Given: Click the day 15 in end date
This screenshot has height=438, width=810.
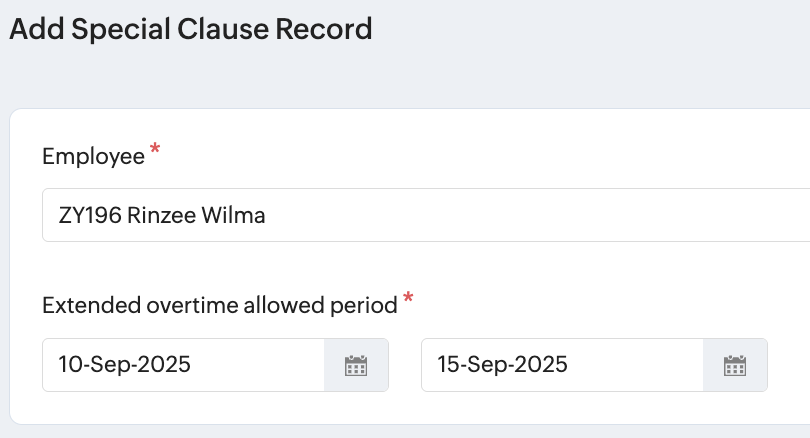Looking at the screenshot, I should (x=448, y=365).
